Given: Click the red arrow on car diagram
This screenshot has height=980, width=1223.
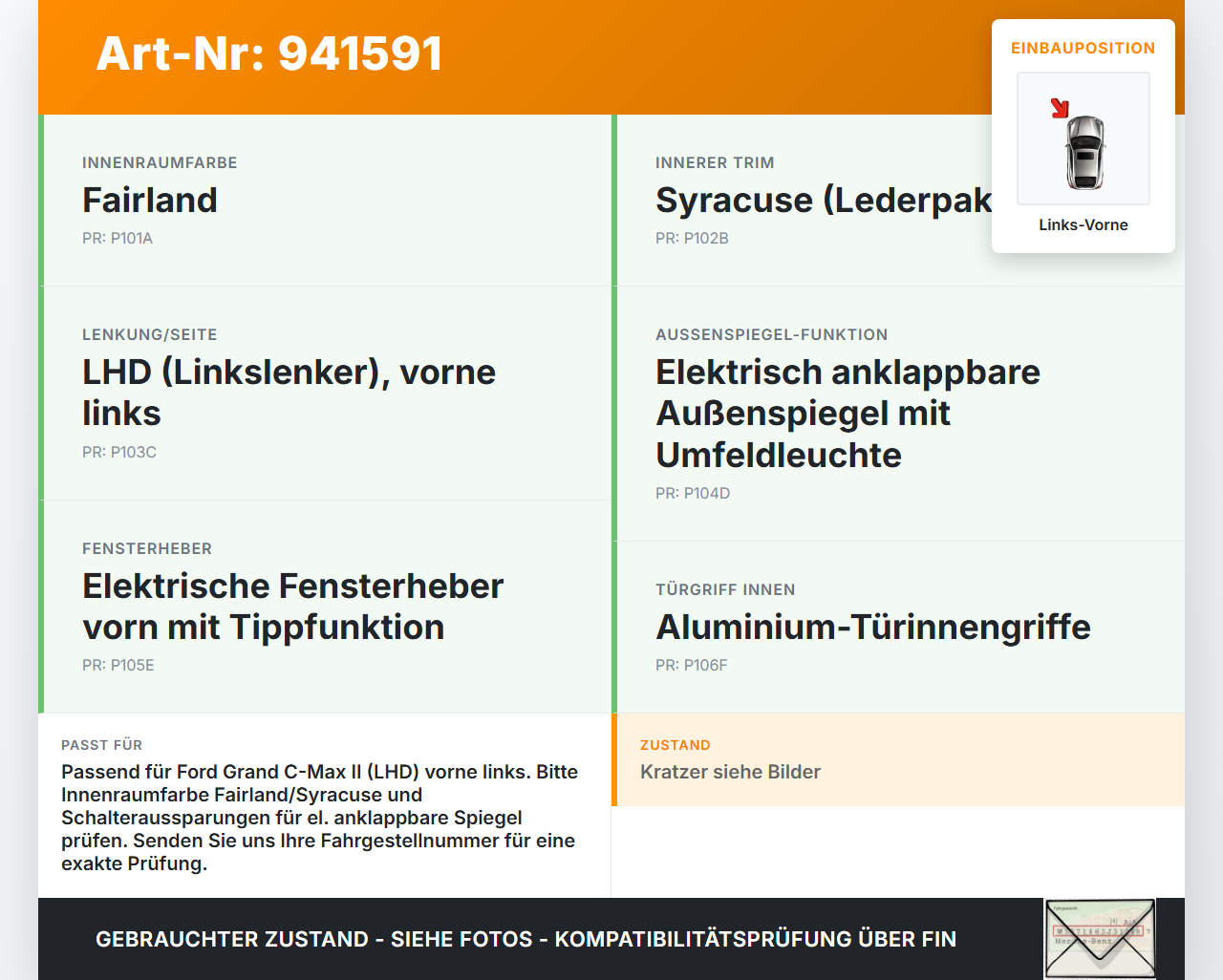Looking at the screenshot, I should tap(1060, 108).
